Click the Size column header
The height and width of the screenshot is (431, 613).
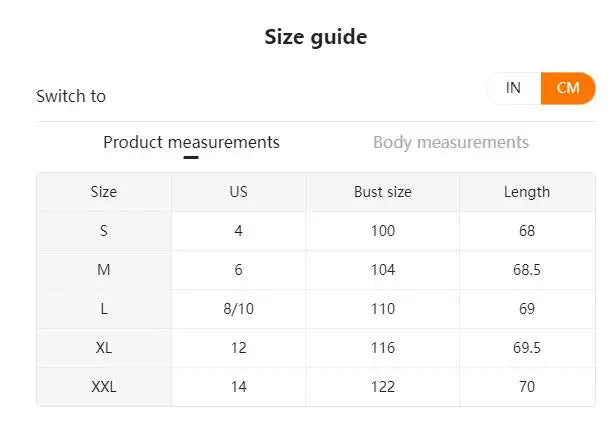pyautogui.click(x=104, y=192)
